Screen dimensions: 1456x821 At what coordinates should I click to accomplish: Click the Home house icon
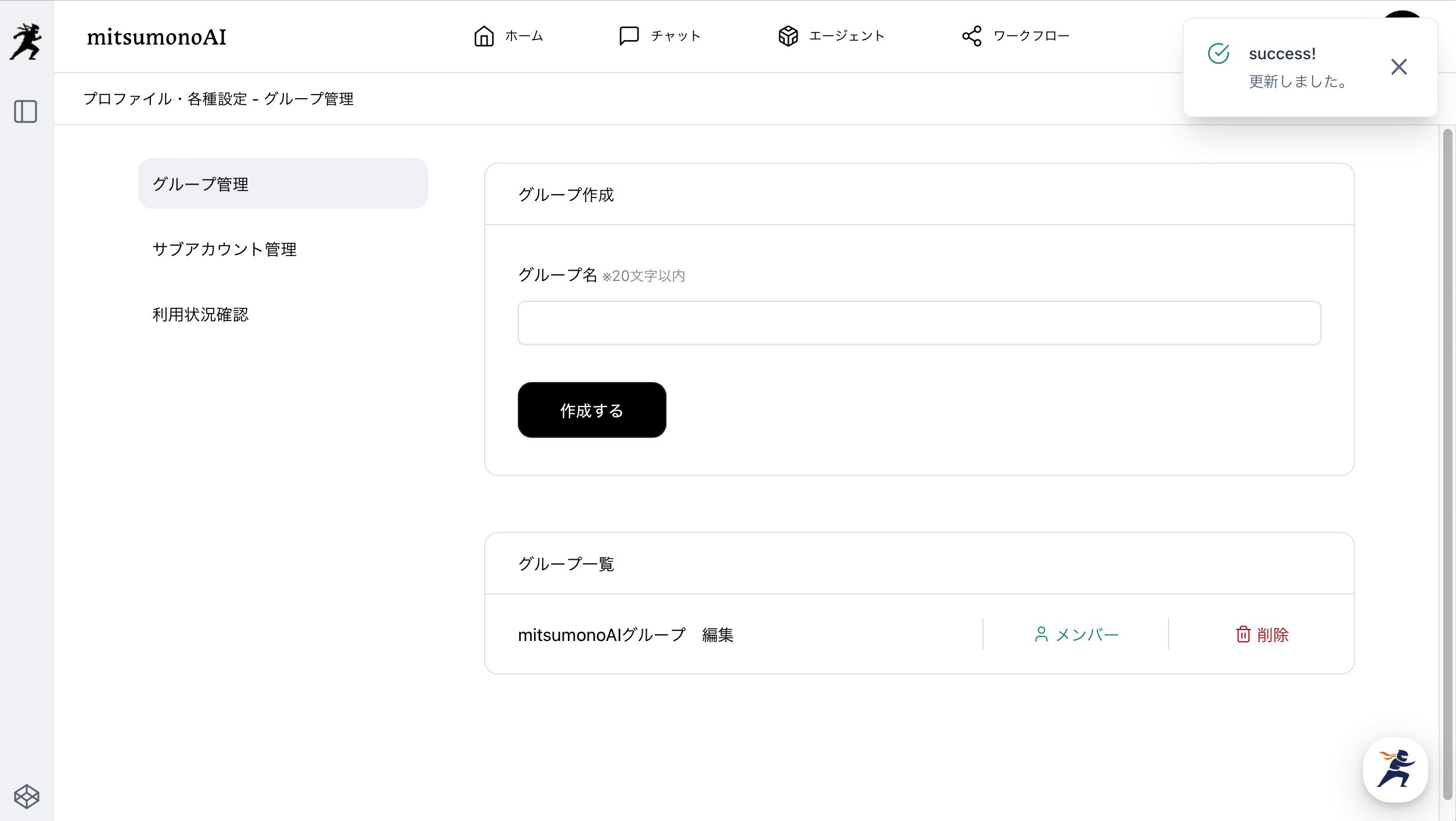(x=484, y=36)
